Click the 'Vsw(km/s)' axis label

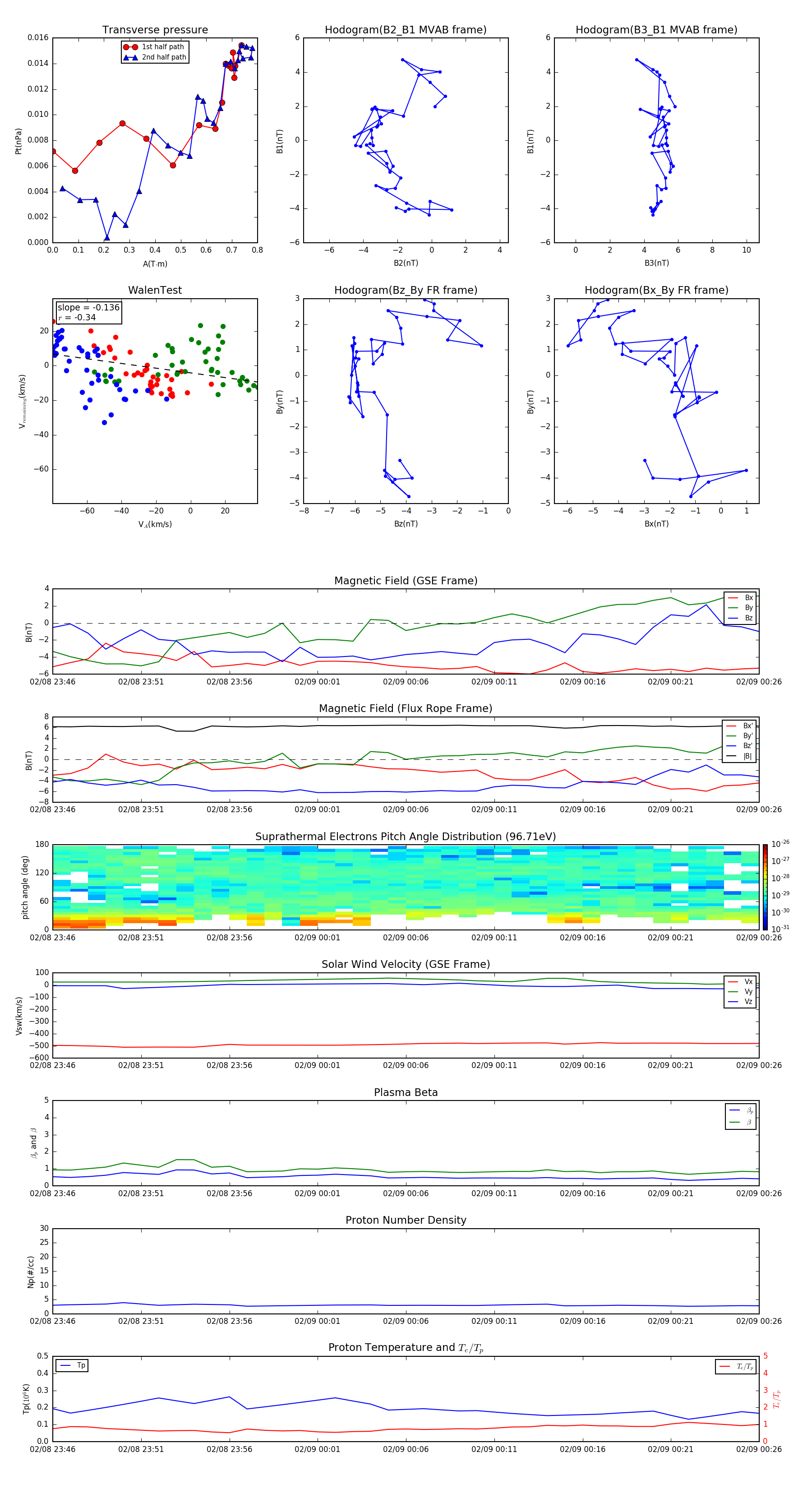pos(18,1015)
